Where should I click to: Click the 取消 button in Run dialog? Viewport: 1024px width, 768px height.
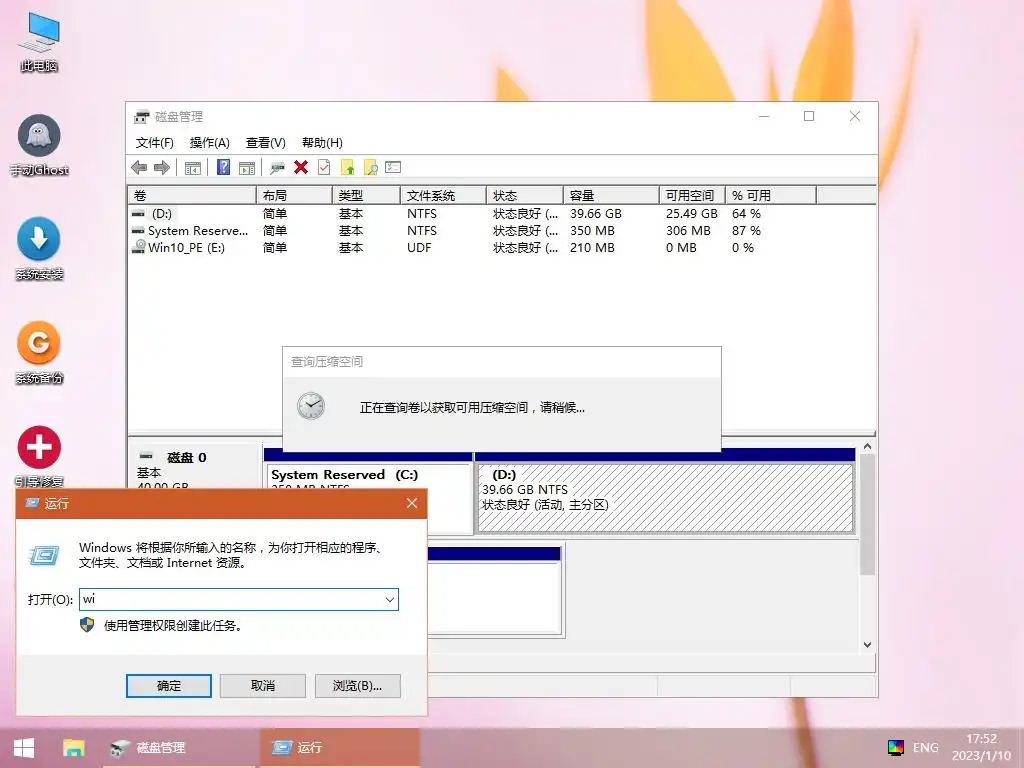[263, 686]
